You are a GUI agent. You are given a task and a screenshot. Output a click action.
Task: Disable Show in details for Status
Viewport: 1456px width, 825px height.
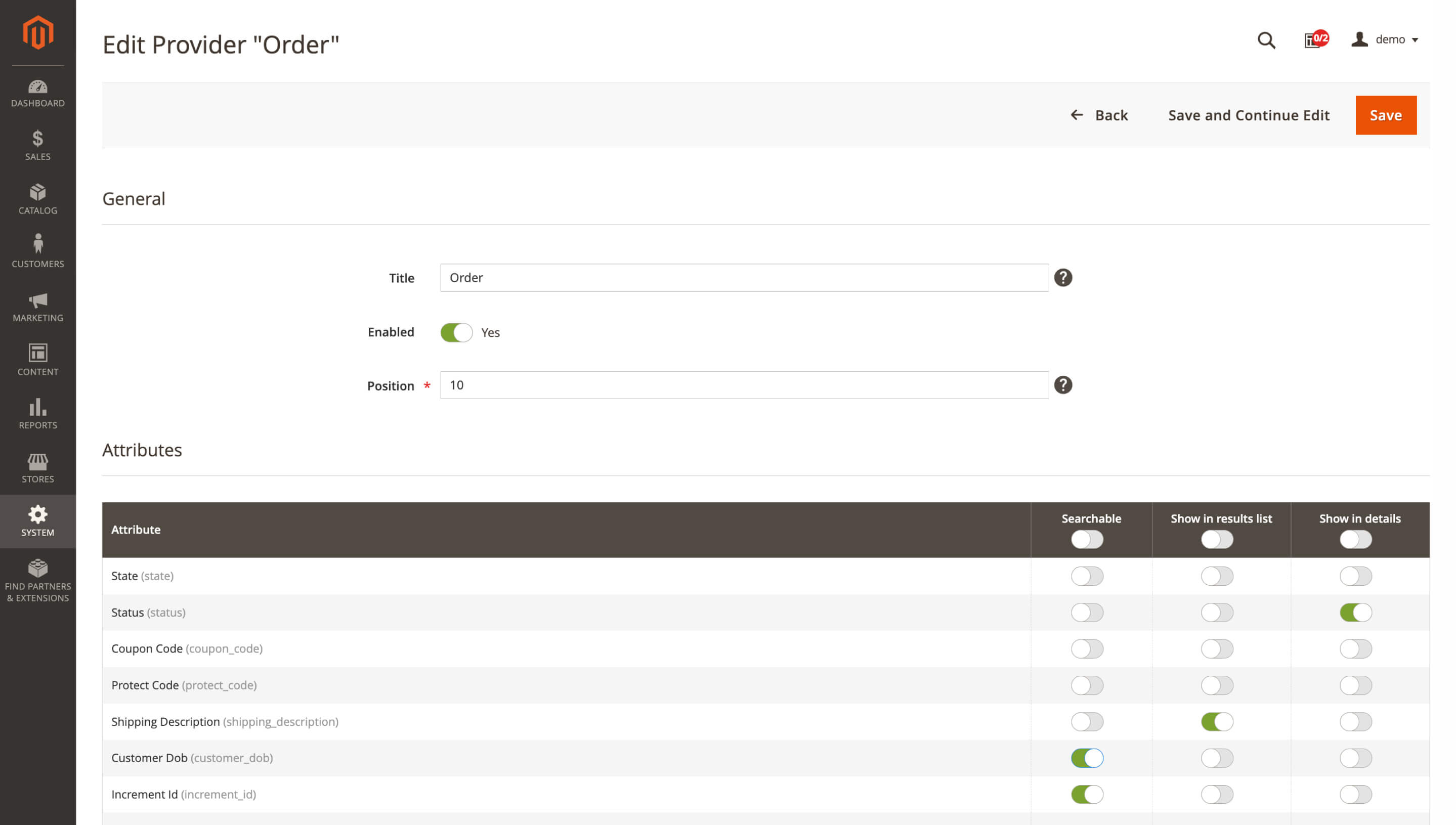coord(1356,613)
